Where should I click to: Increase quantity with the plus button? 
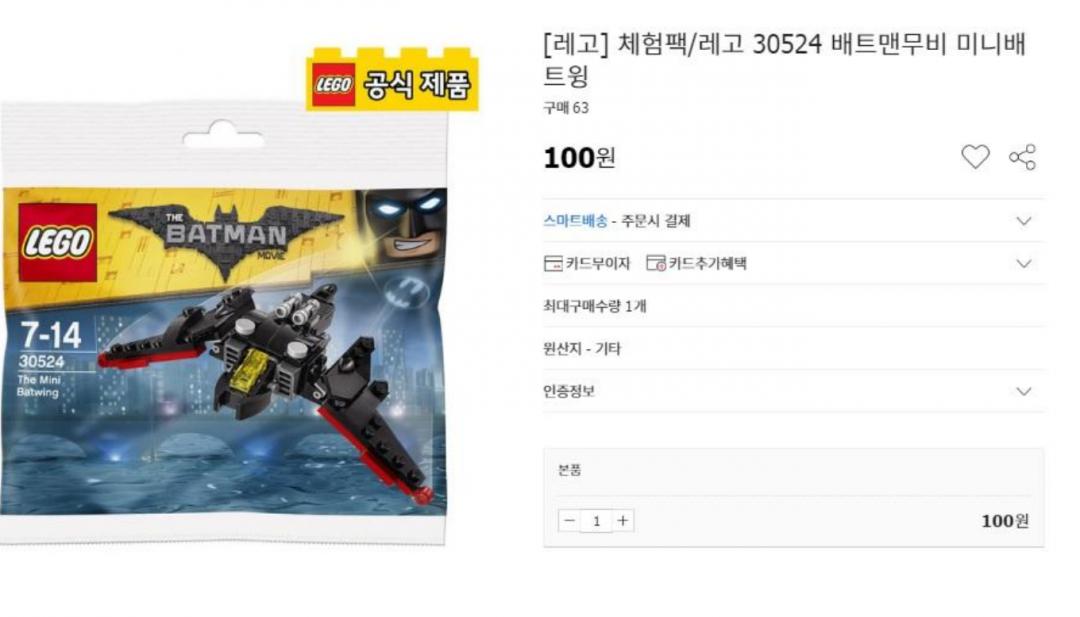coord(623,521)
